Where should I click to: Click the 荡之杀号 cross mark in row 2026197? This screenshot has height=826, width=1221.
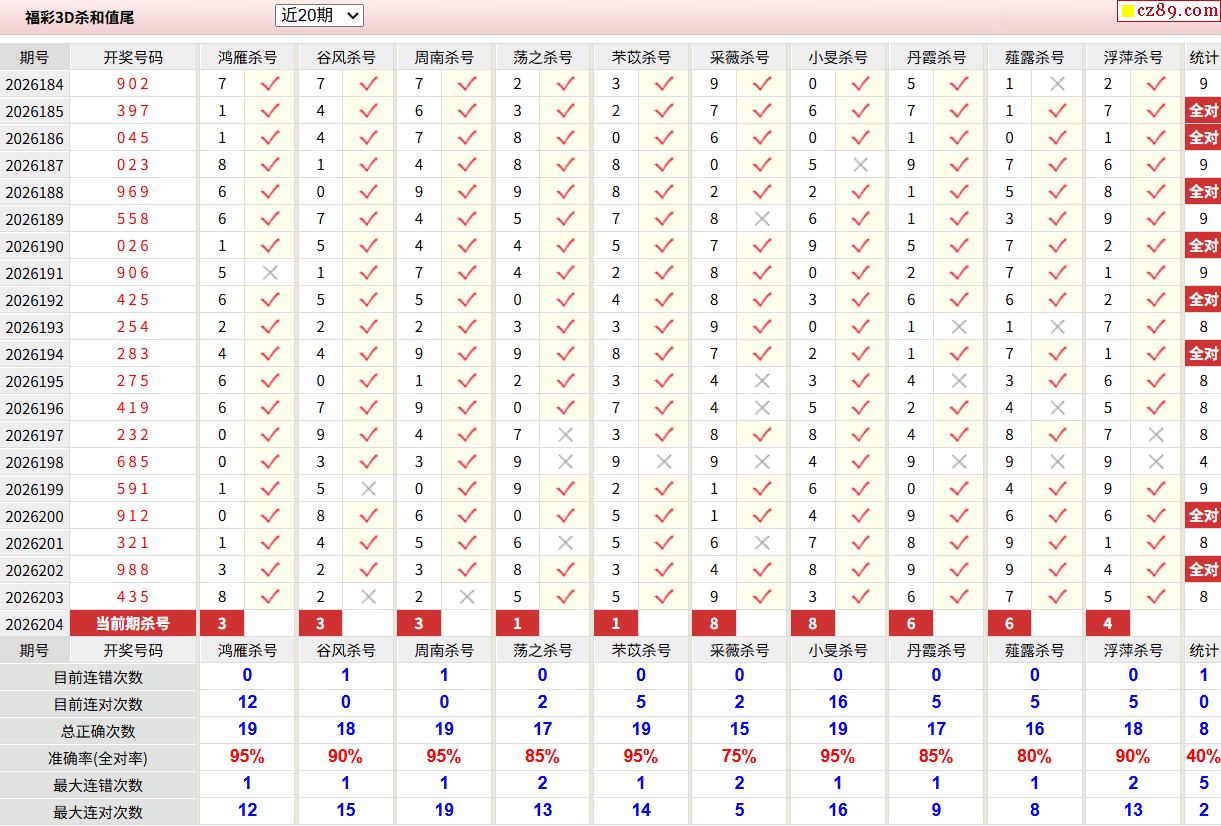point(566,435)
